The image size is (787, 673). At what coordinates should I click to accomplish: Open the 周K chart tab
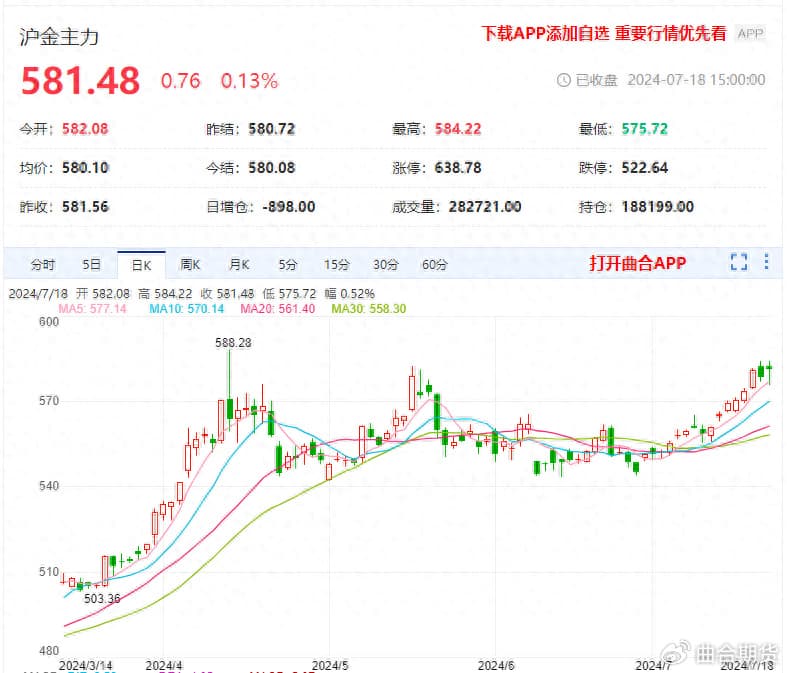tap(190, 264)
